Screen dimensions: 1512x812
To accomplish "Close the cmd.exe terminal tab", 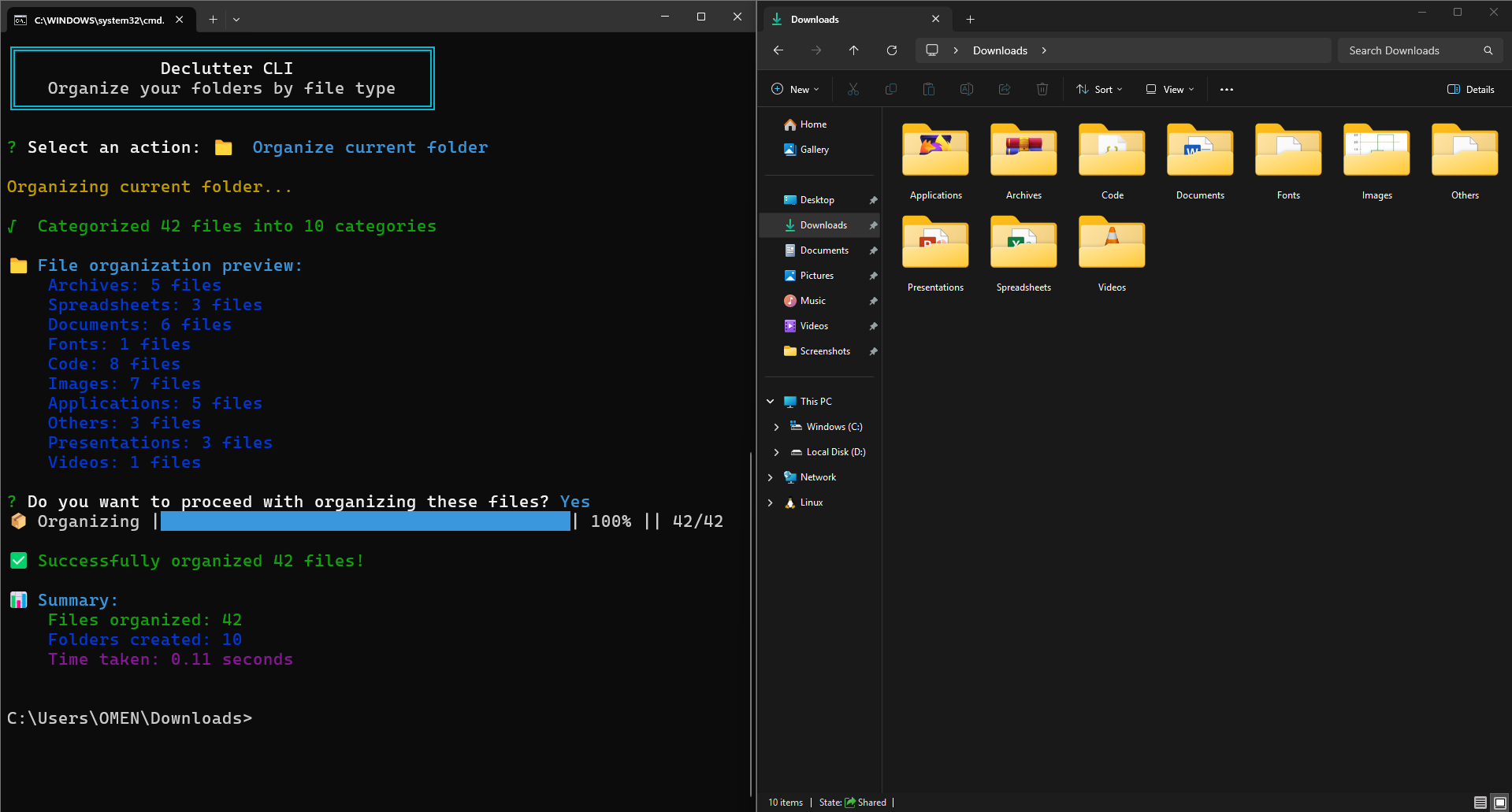I will pos(180,20).
